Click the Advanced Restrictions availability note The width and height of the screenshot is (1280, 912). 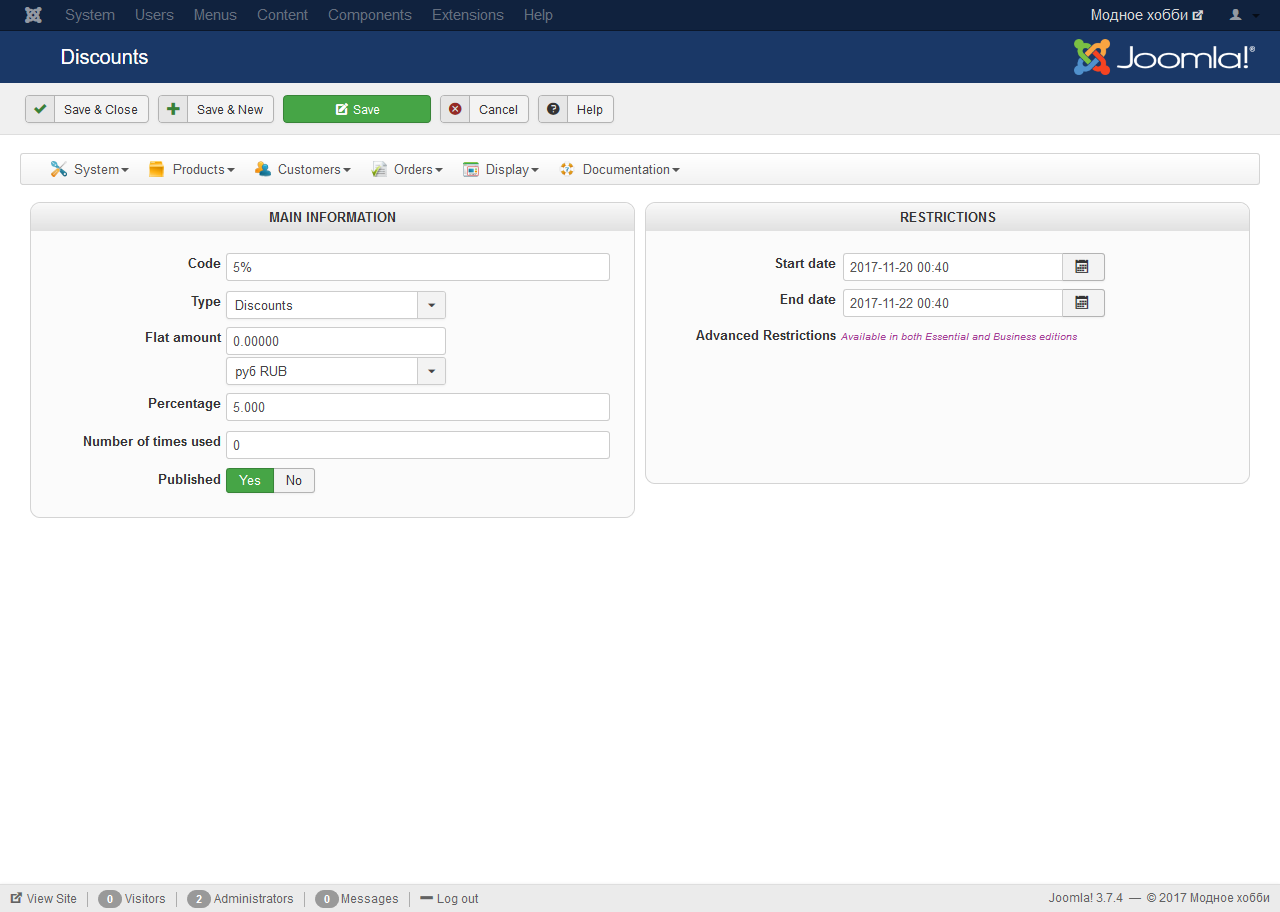pos(959,337)
